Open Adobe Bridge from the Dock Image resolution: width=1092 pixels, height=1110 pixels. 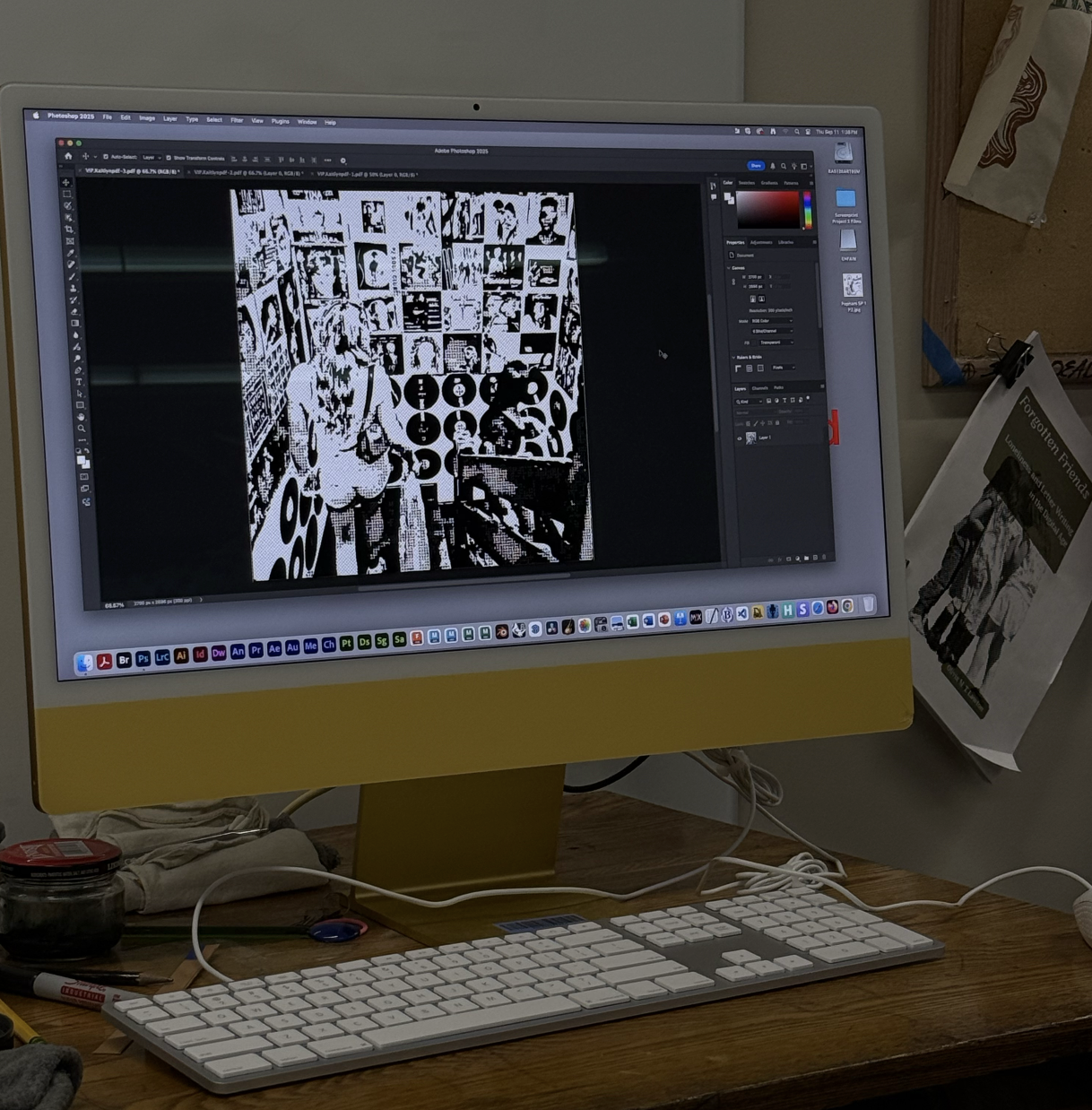click(x=125, y=660)
